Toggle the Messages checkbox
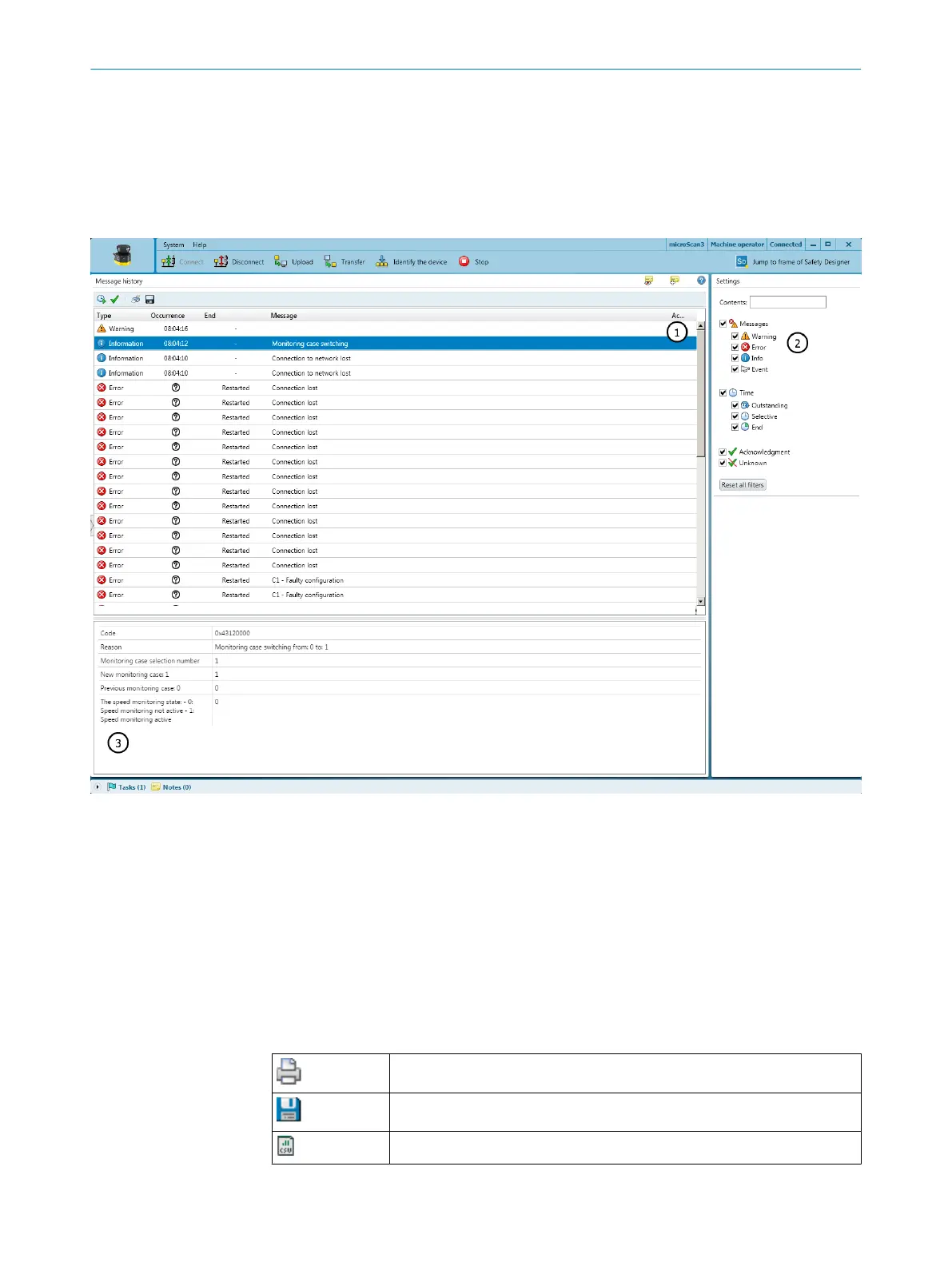The image size is (952, 1266). point(723,324)
